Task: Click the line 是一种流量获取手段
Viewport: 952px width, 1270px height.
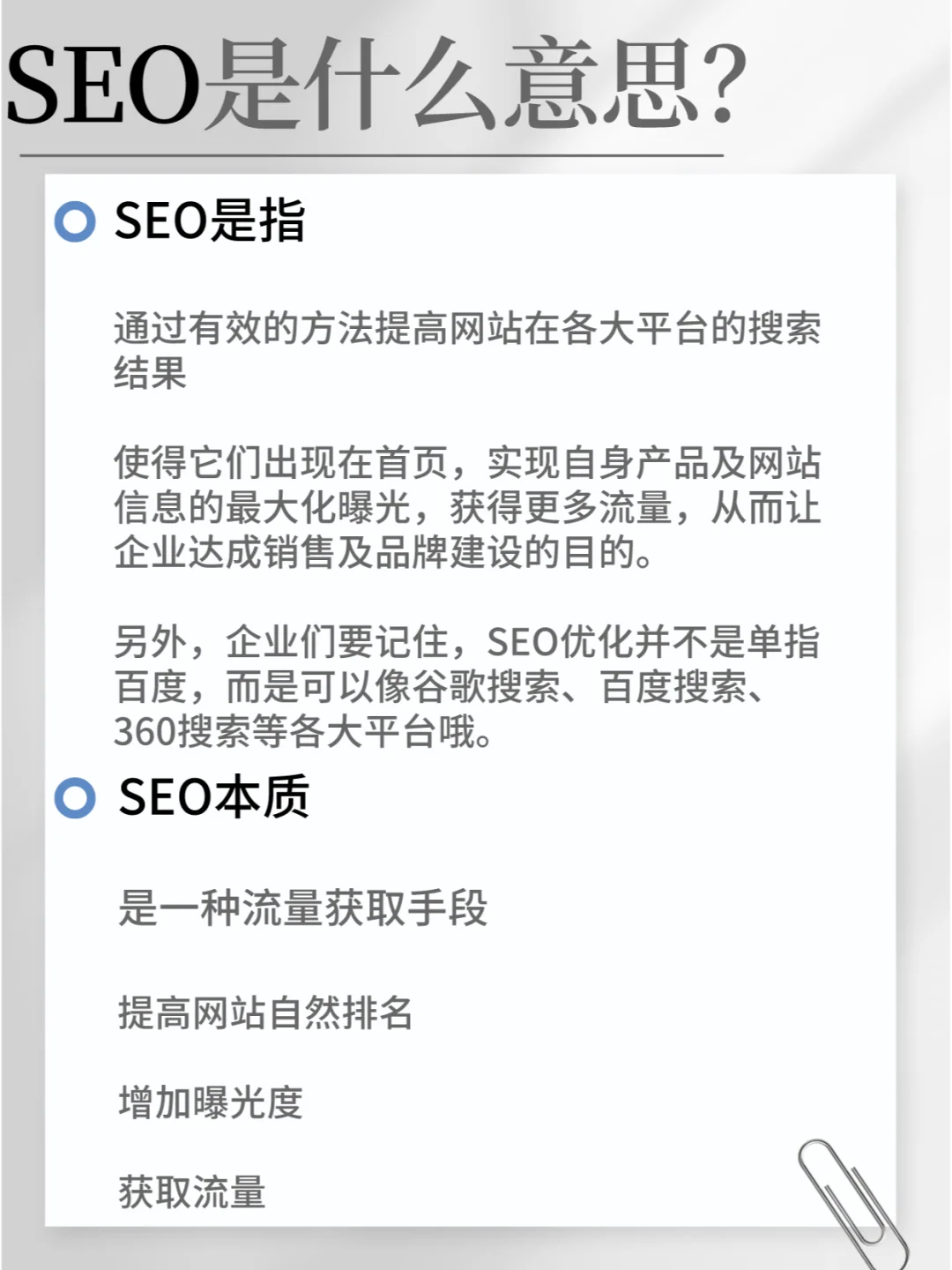Action: click(x=303, y=908)
